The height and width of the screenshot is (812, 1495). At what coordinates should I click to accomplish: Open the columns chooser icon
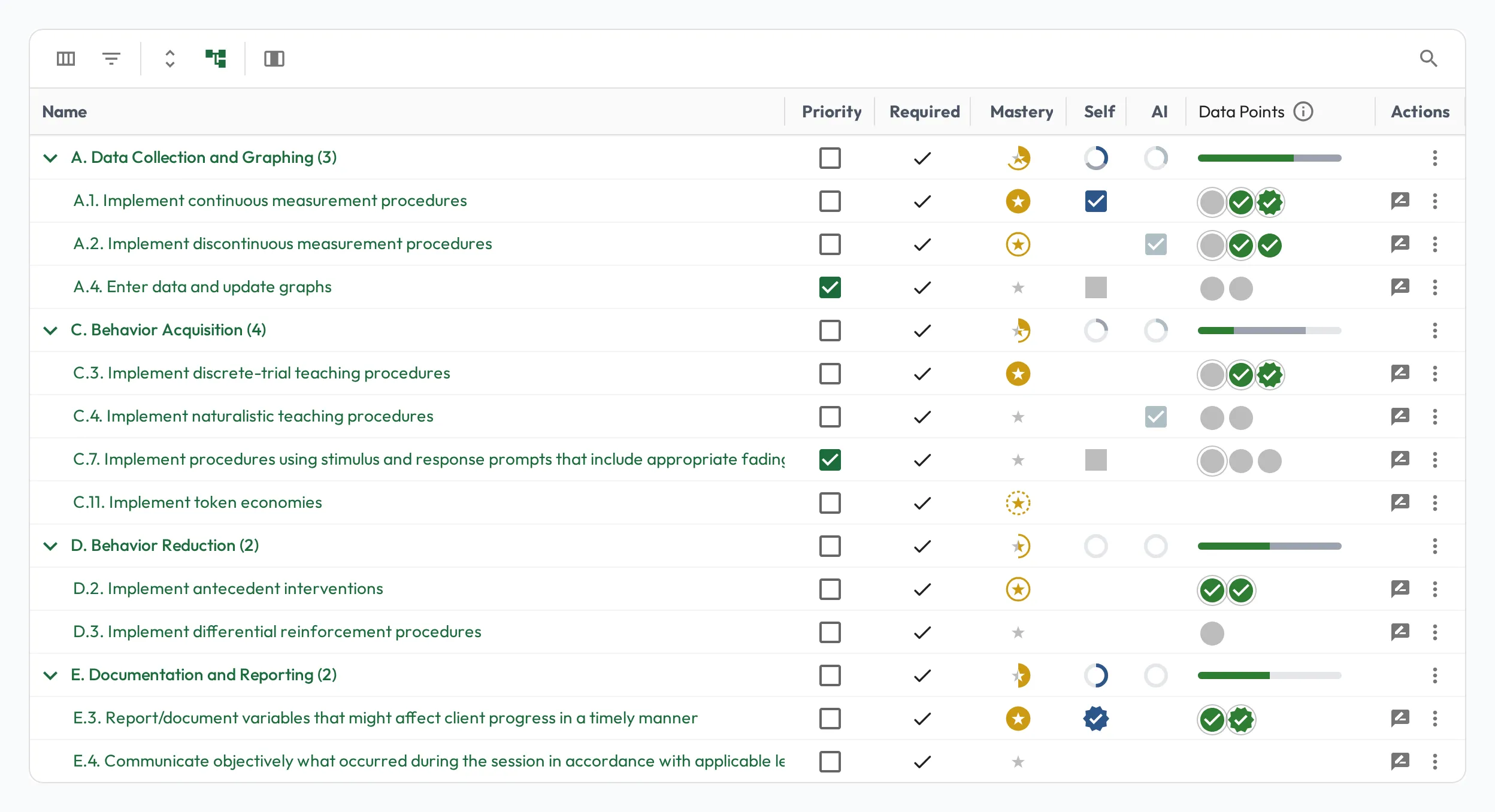pyautogui.click(x=66, y=59)
